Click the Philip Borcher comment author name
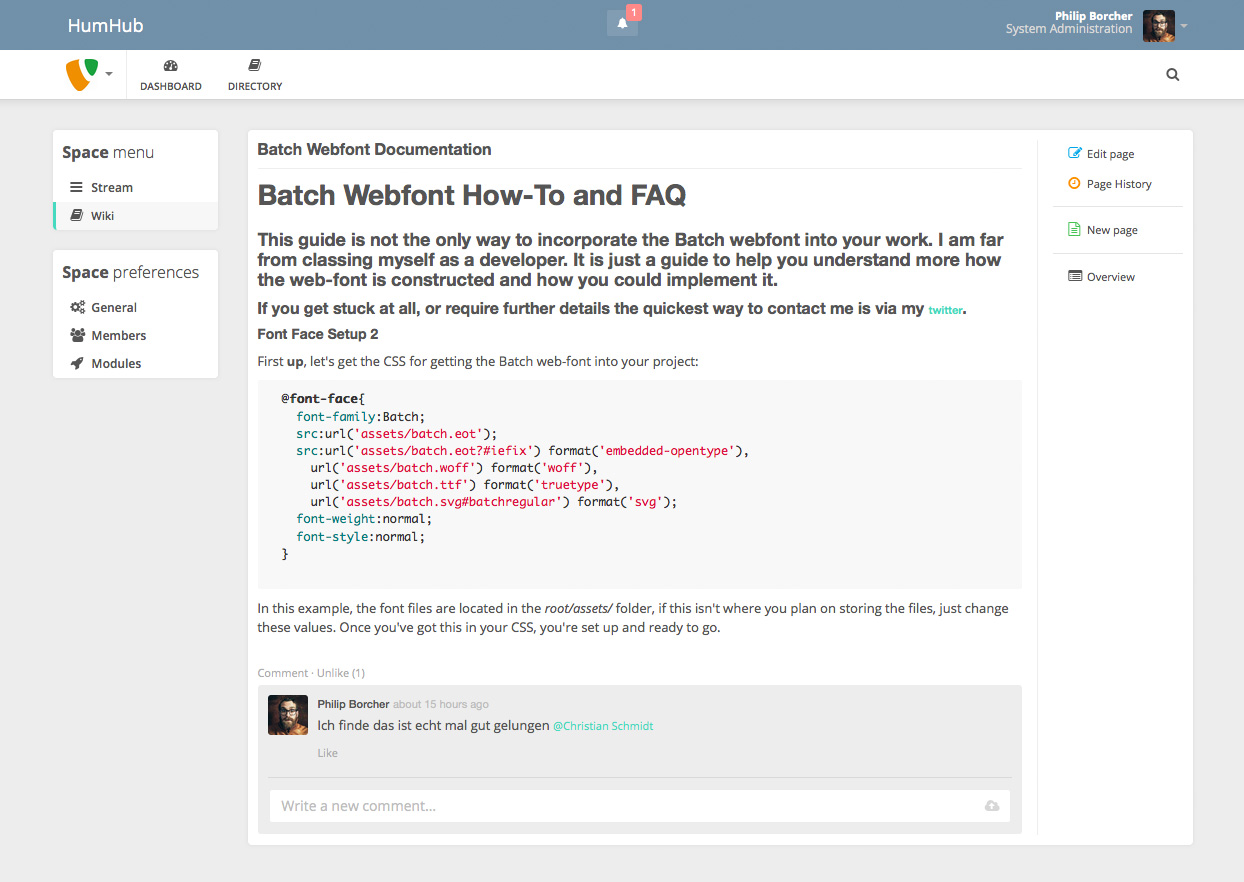Image resolution: width=1244 pixels, height=882 pixels. coord(353,704)
